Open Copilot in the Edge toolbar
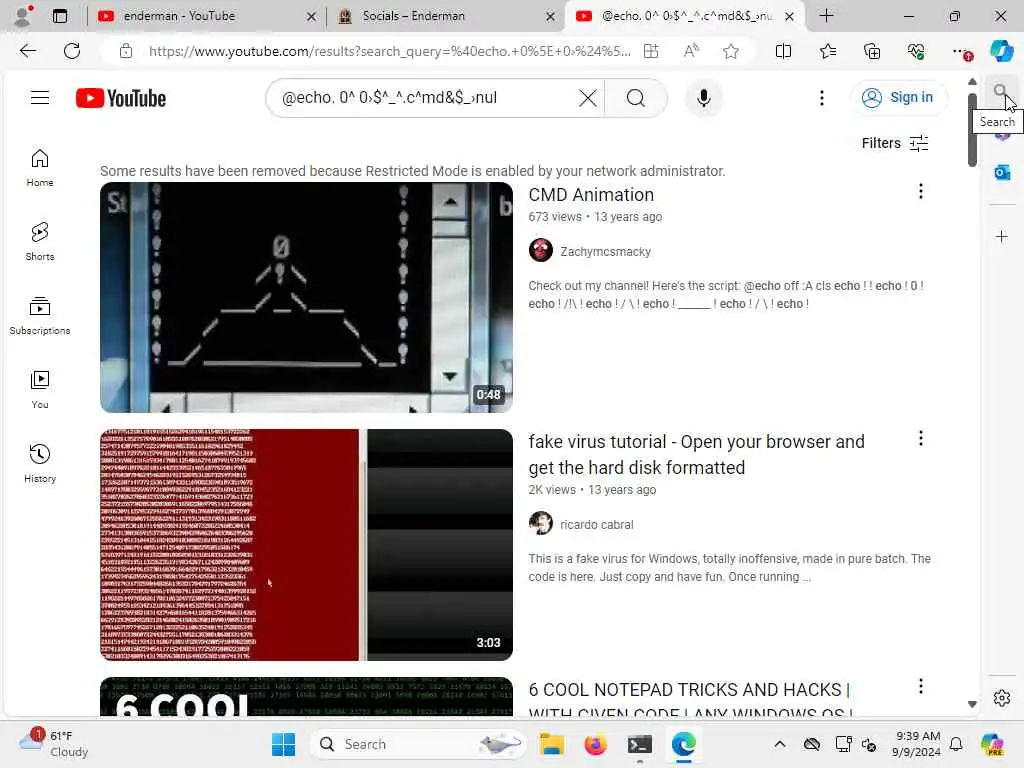Viewport: 1024px width, 768px height. click(1001, 51)
